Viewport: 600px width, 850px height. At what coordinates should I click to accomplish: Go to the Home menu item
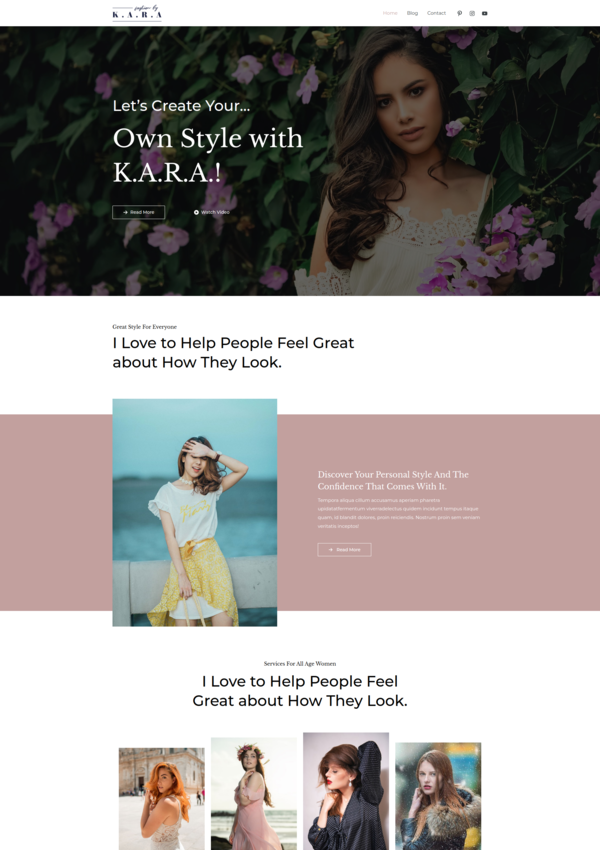pos(390,13)
